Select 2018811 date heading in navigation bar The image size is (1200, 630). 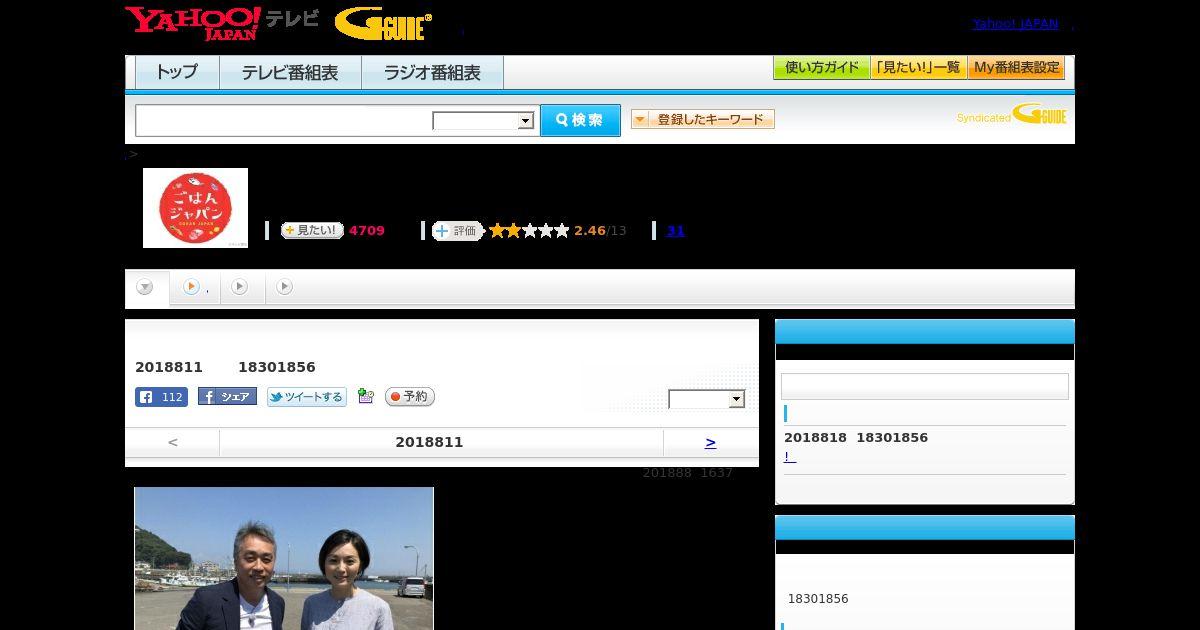(429, 442)
